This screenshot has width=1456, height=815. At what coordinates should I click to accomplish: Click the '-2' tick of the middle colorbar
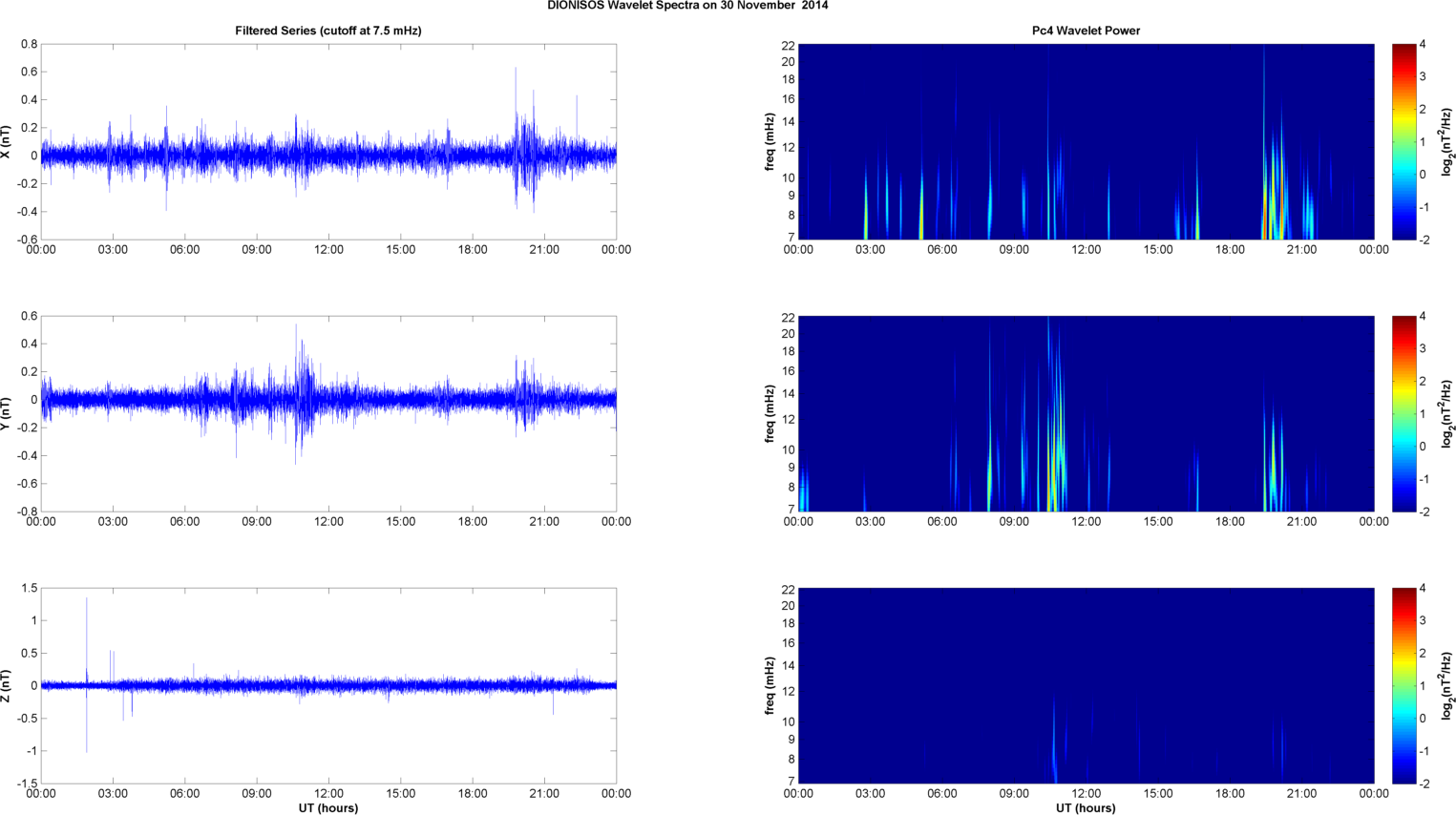(x=1424, y=512)
